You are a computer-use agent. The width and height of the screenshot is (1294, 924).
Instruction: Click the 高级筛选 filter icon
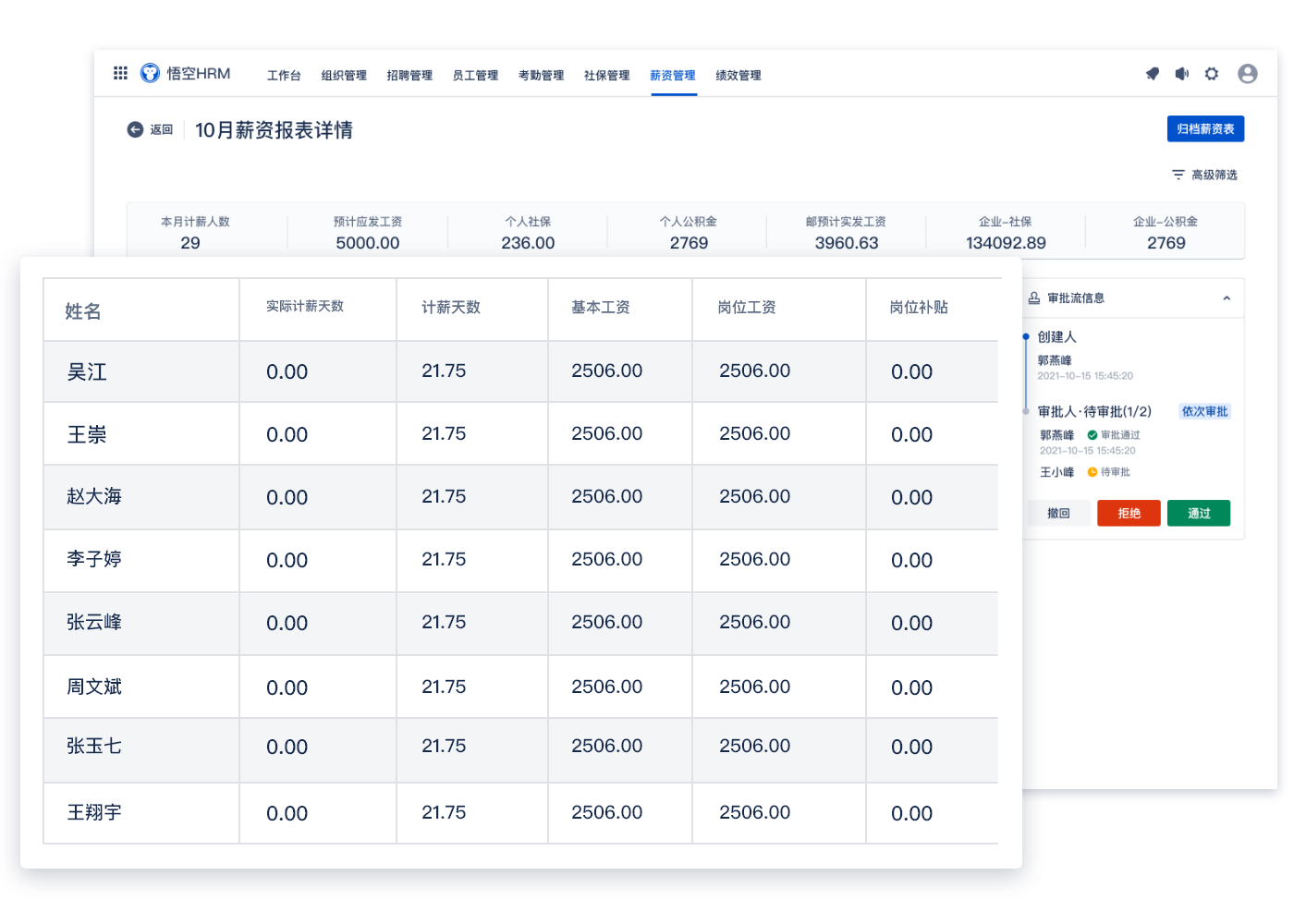click(1178, 175)
